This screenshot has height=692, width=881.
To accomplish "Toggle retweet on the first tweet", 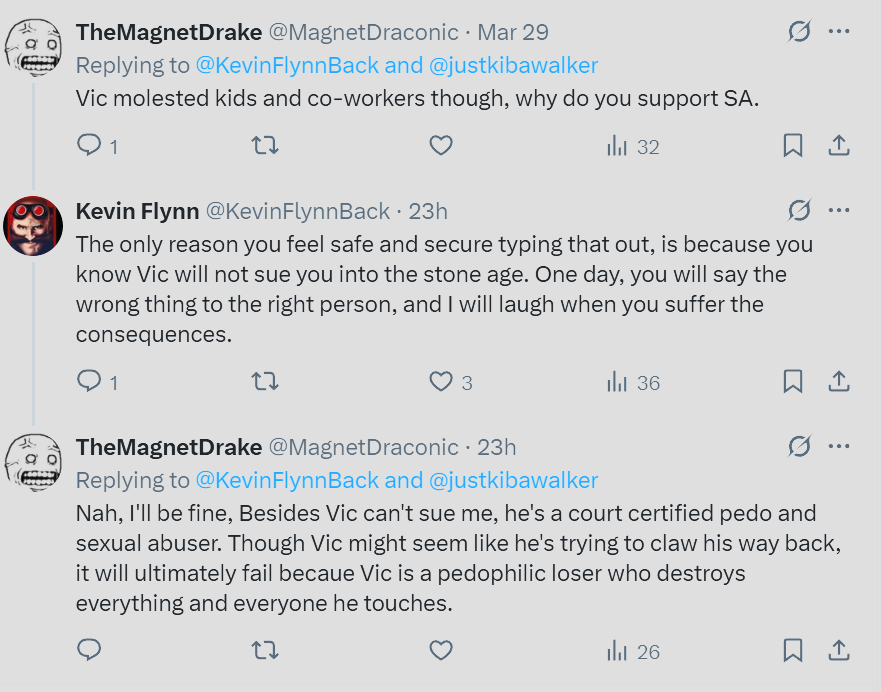I will 264,146.
